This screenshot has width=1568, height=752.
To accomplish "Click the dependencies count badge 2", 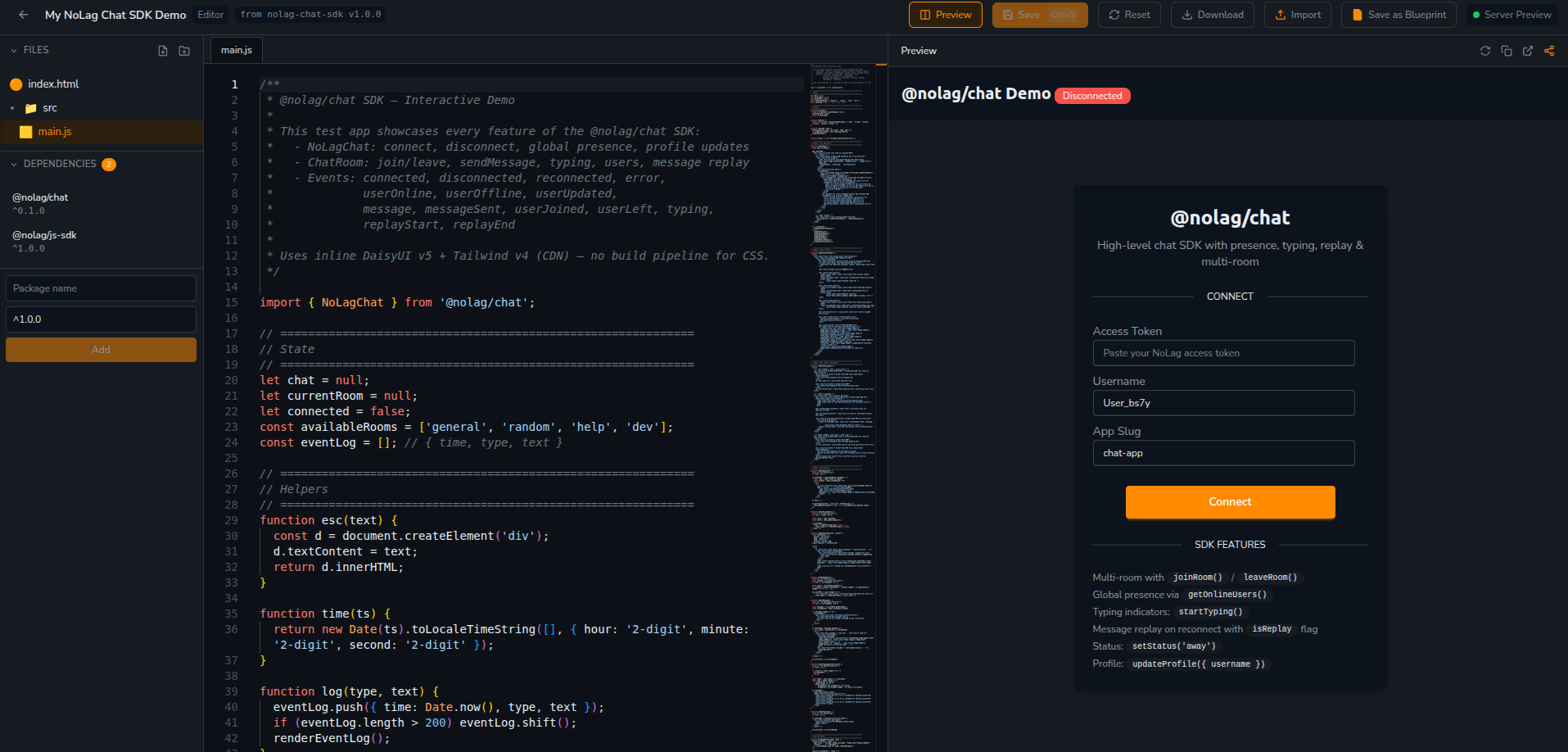I will [109, 165].
